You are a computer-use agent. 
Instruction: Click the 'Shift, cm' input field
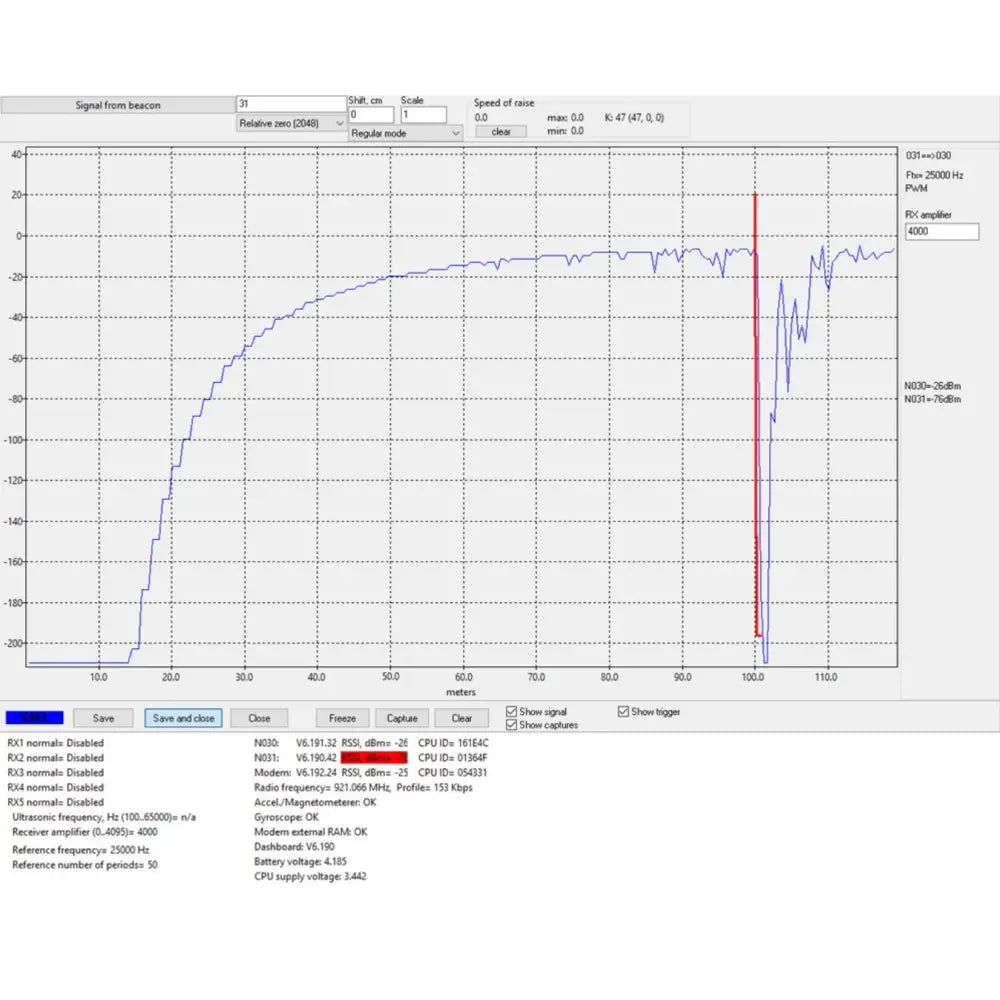pos(371,115)
